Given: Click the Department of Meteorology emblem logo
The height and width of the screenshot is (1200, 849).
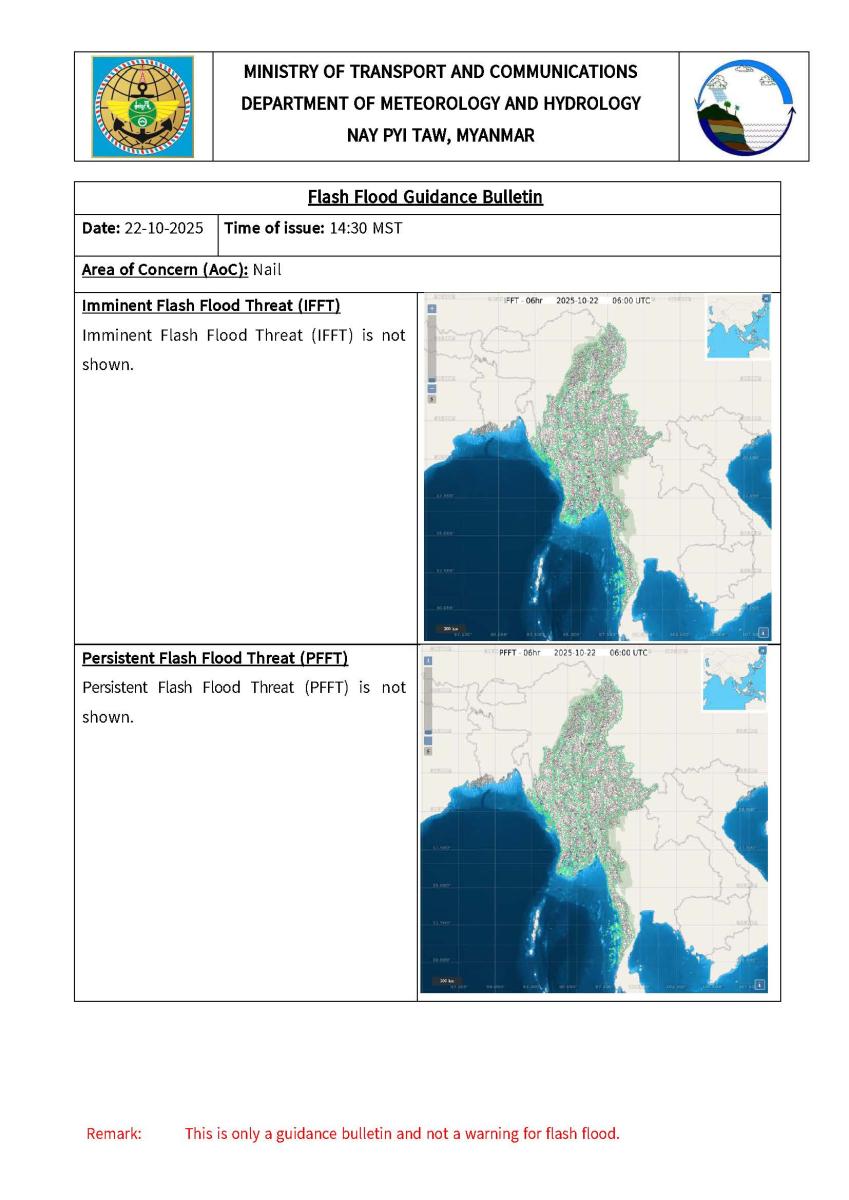Looking at the screenshot, I should click(143, 107).
